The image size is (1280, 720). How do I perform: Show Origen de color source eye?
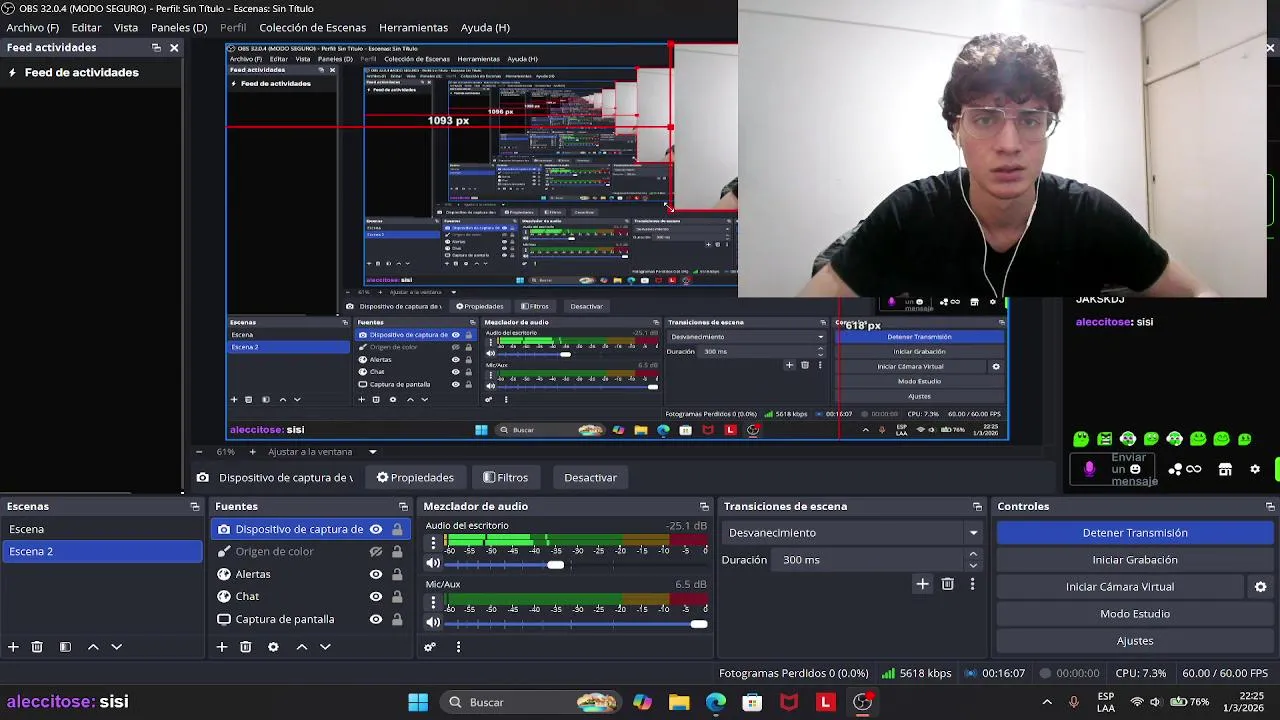(x=376, y=552)
